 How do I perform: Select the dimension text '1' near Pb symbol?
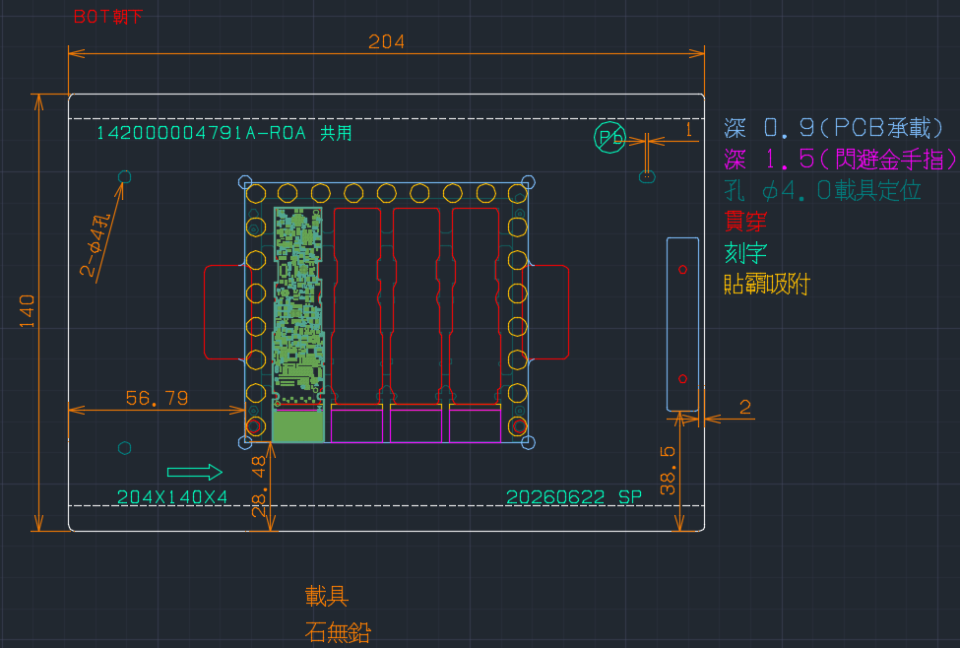[689, 129]
